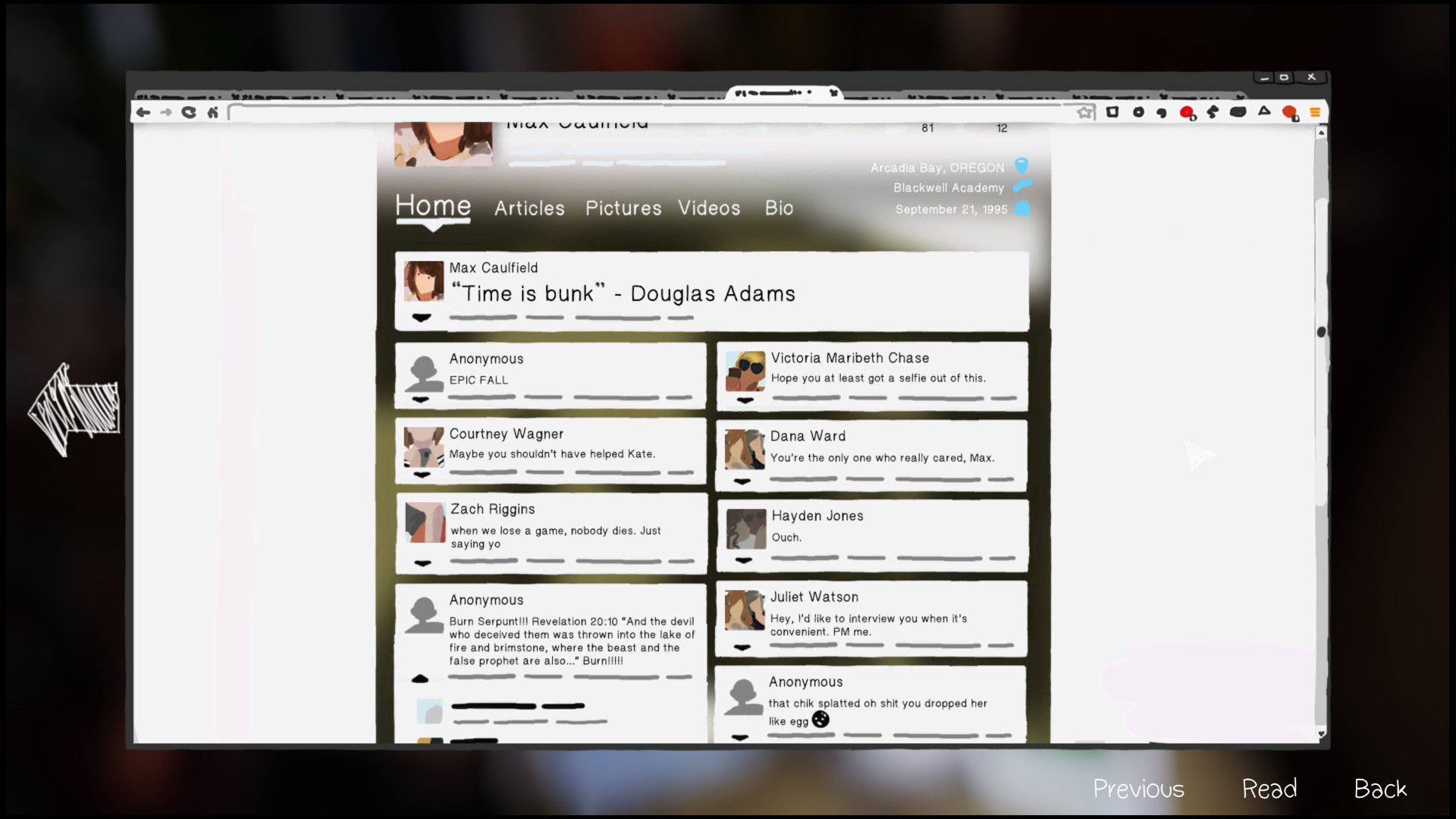
Task: Click the Previous button
Action: coord(1138,789)
